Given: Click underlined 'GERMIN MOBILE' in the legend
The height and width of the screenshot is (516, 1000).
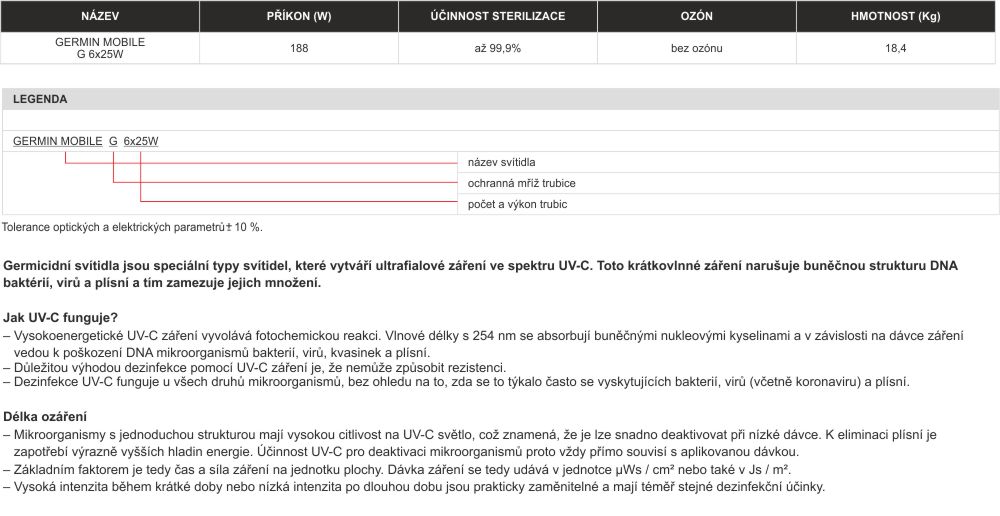Looking at the screenshot, I should point(57,142).
